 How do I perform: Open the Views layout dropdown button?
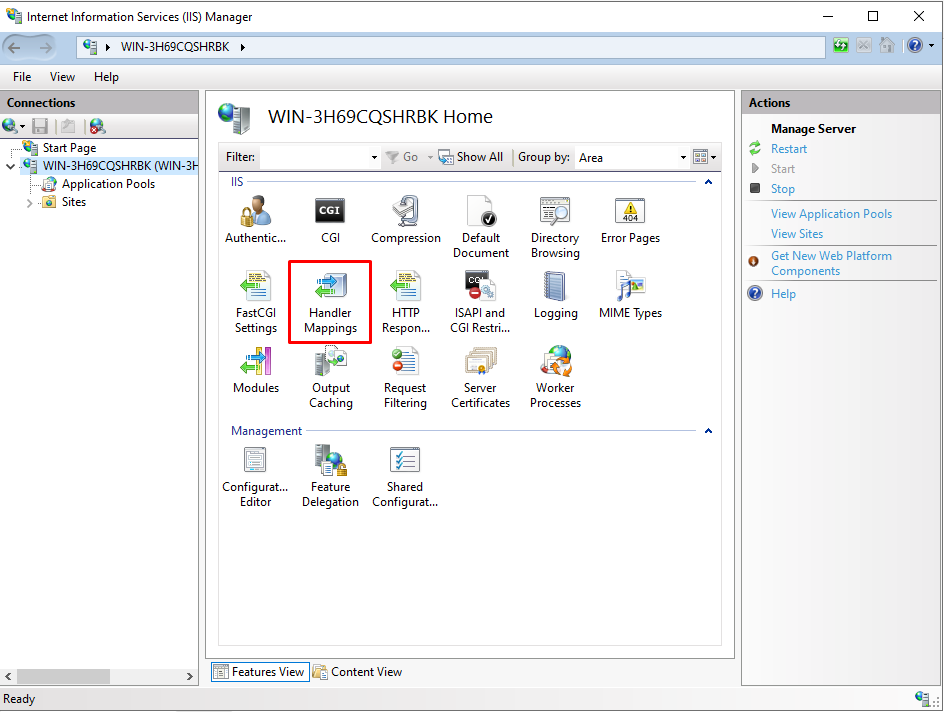click(704, 158)
